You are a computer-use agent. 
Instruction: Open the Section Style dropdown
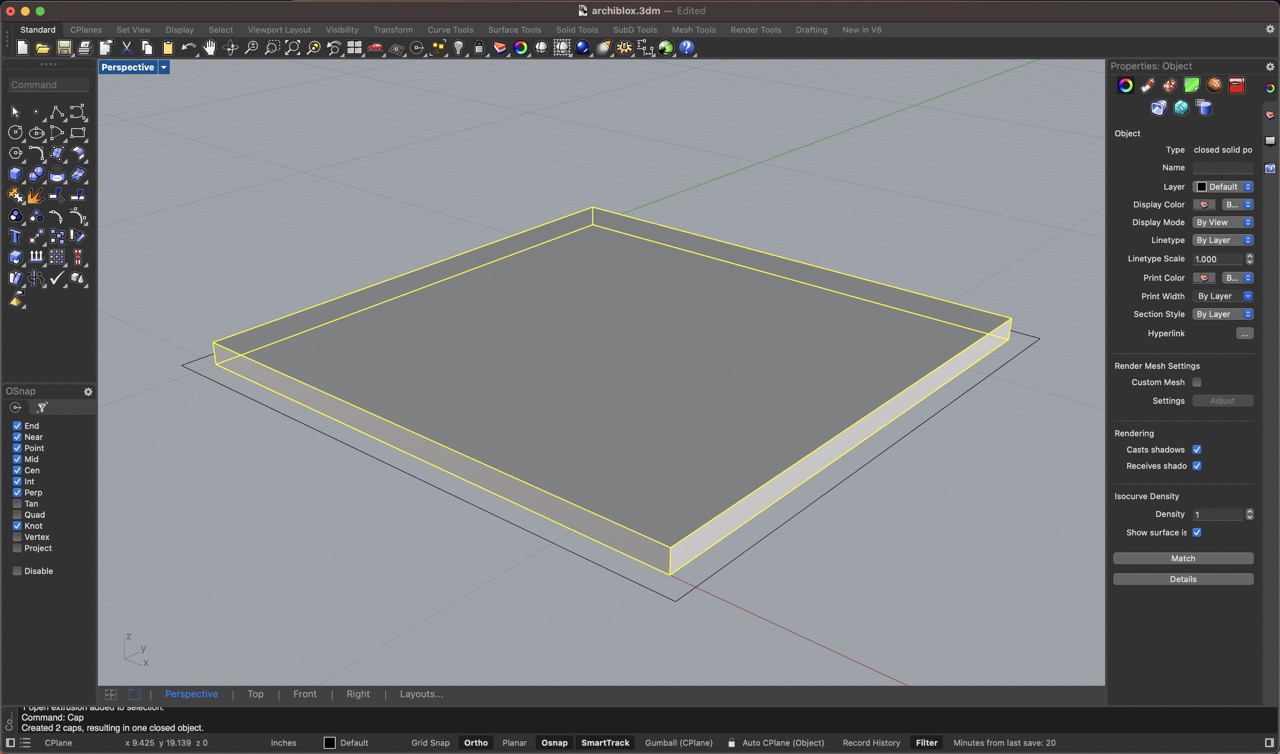1223,314
